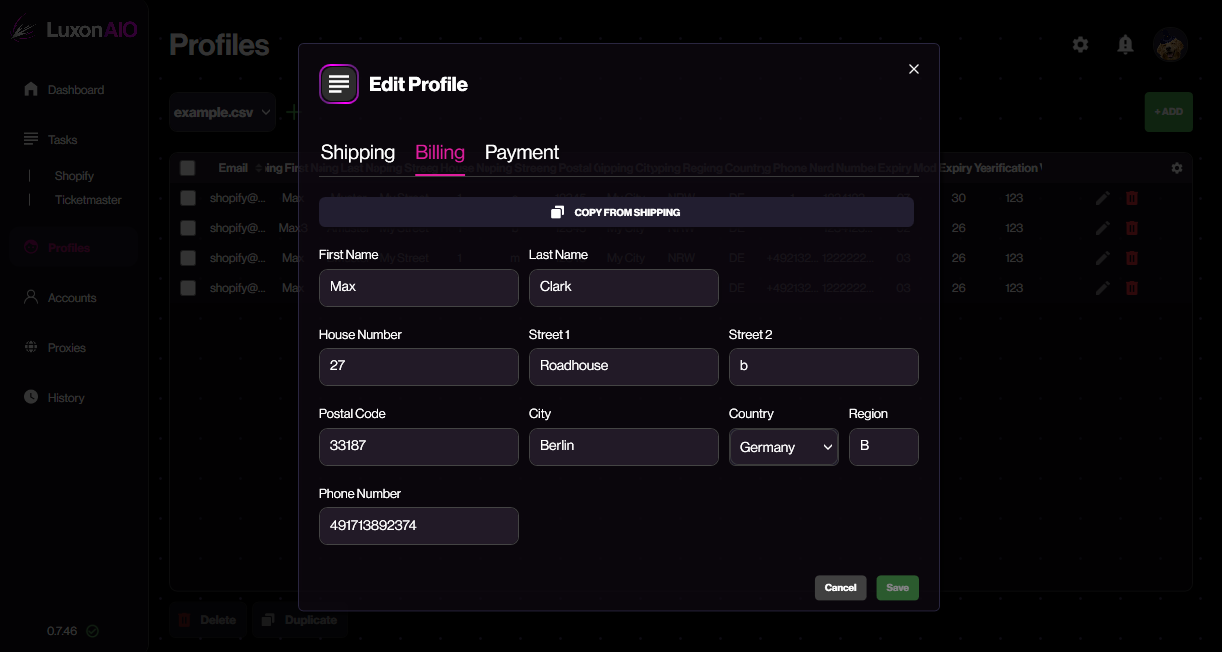The width and height of the screenshot is (1222, 652).
Task: Open the History clock icon
Action: pyautogui.click(x=31, y=398)
